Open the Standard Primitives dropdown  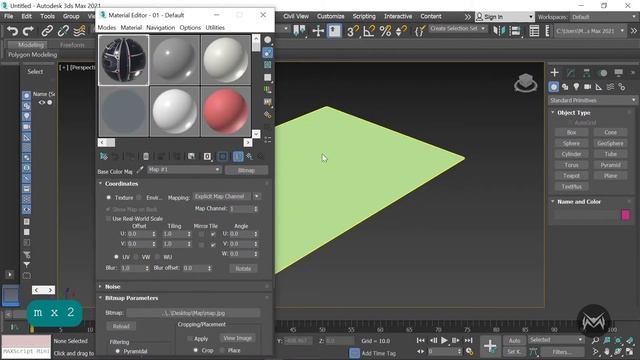tap(593, 100)
